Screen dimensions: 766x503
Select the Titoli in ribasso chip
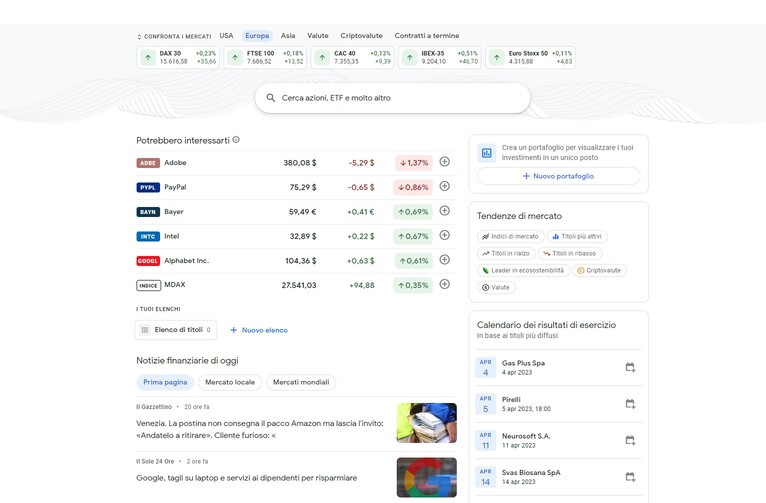tap(570, 253)
